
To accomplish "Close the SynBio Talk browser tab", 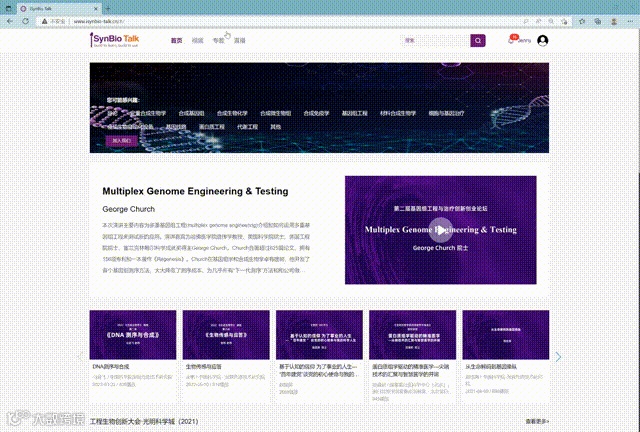I will (x=96, y=8).
